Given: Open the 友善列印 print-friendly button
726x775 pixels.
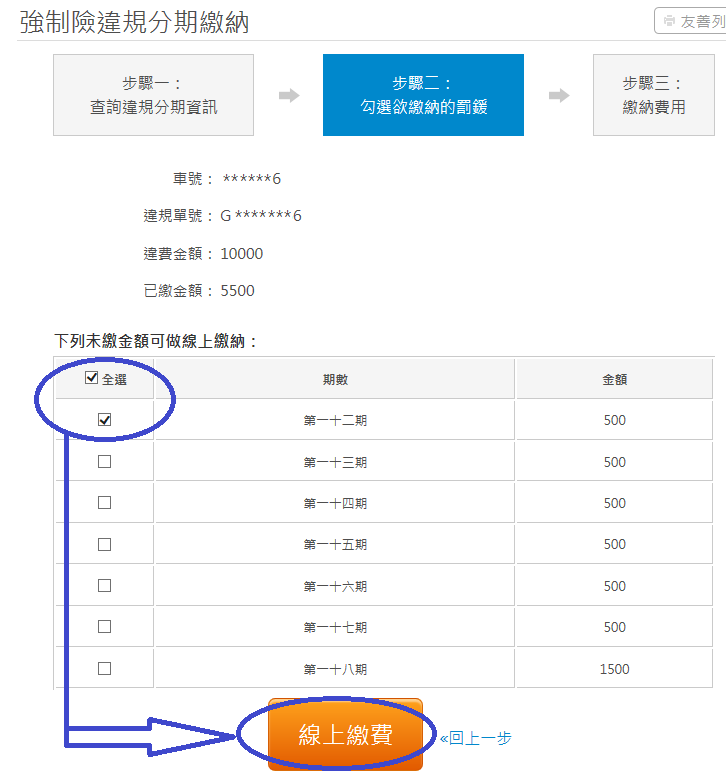Looking at the screenshot, I should click(690, 21).
